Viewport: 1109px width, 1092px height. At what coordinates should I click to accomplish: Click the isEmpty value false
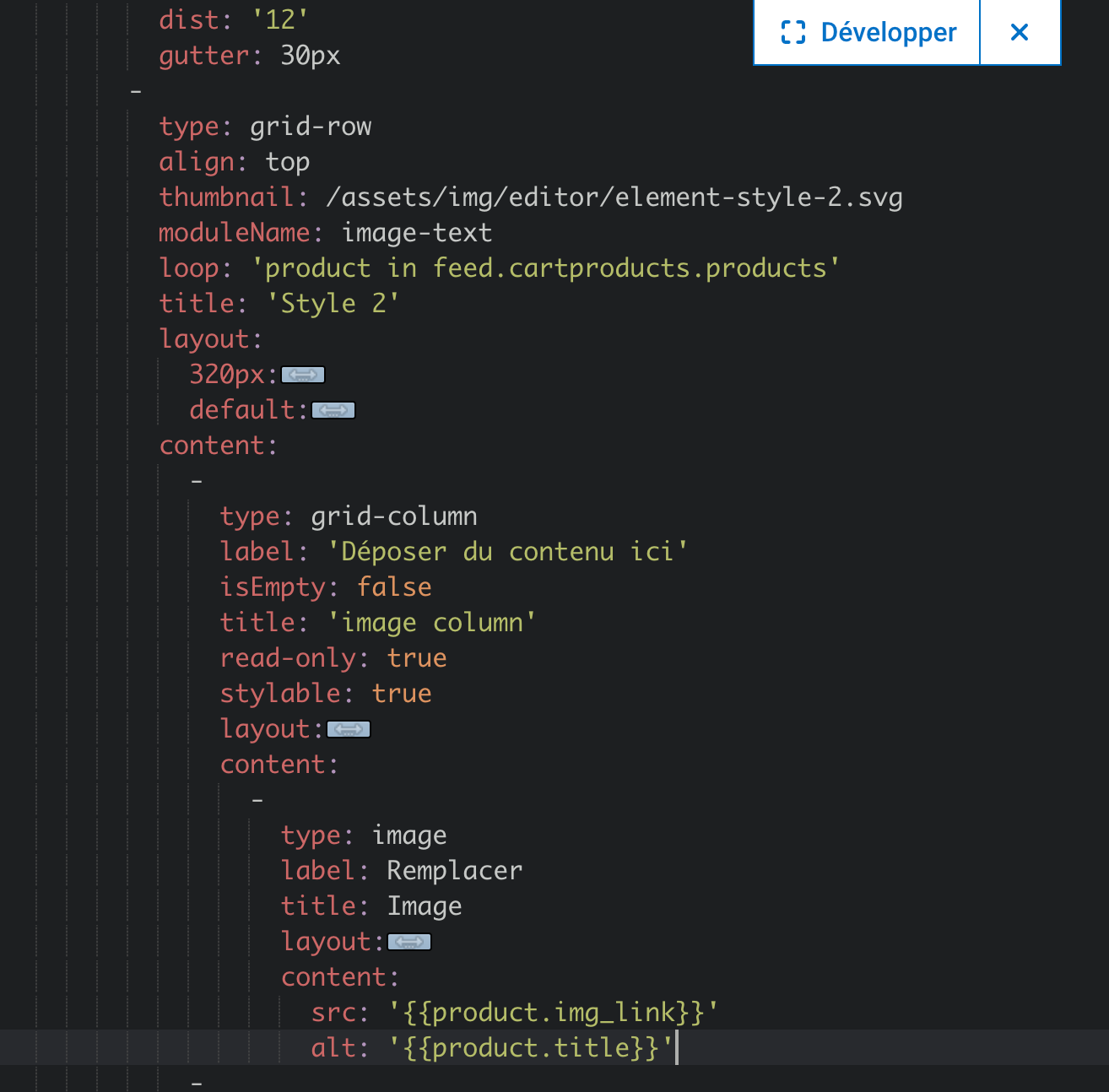click(x=394, y=587)
